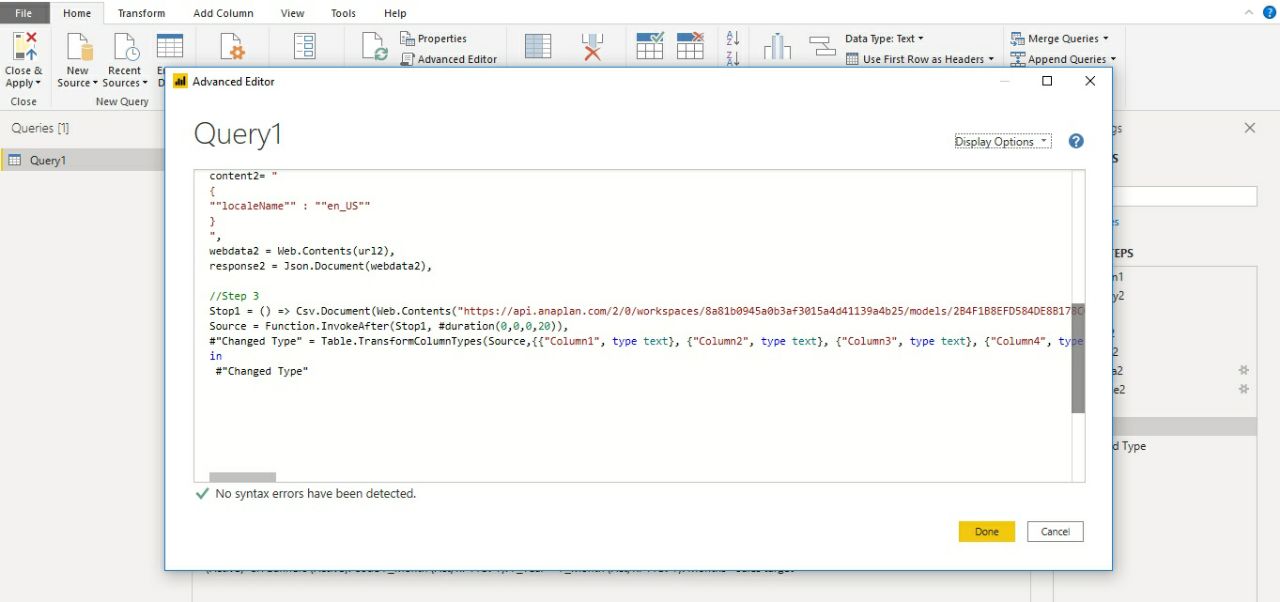1280x602 pixels.
Task: Select the Choose Columns table icon
Action: [x=538, y=46]
